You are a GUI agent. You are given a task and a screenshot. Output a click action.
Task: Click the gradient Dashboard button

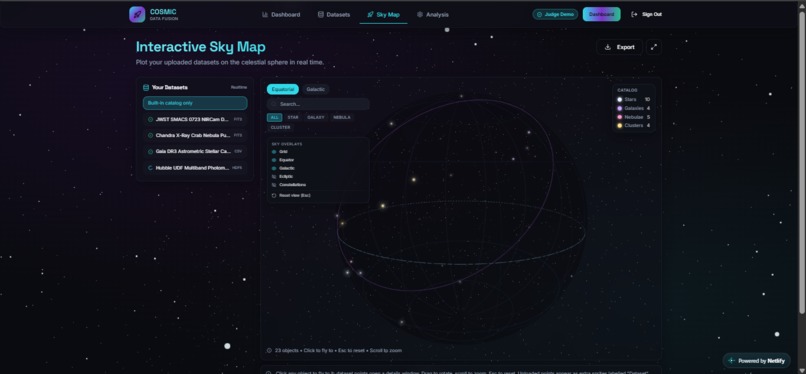tap(601, 14)
